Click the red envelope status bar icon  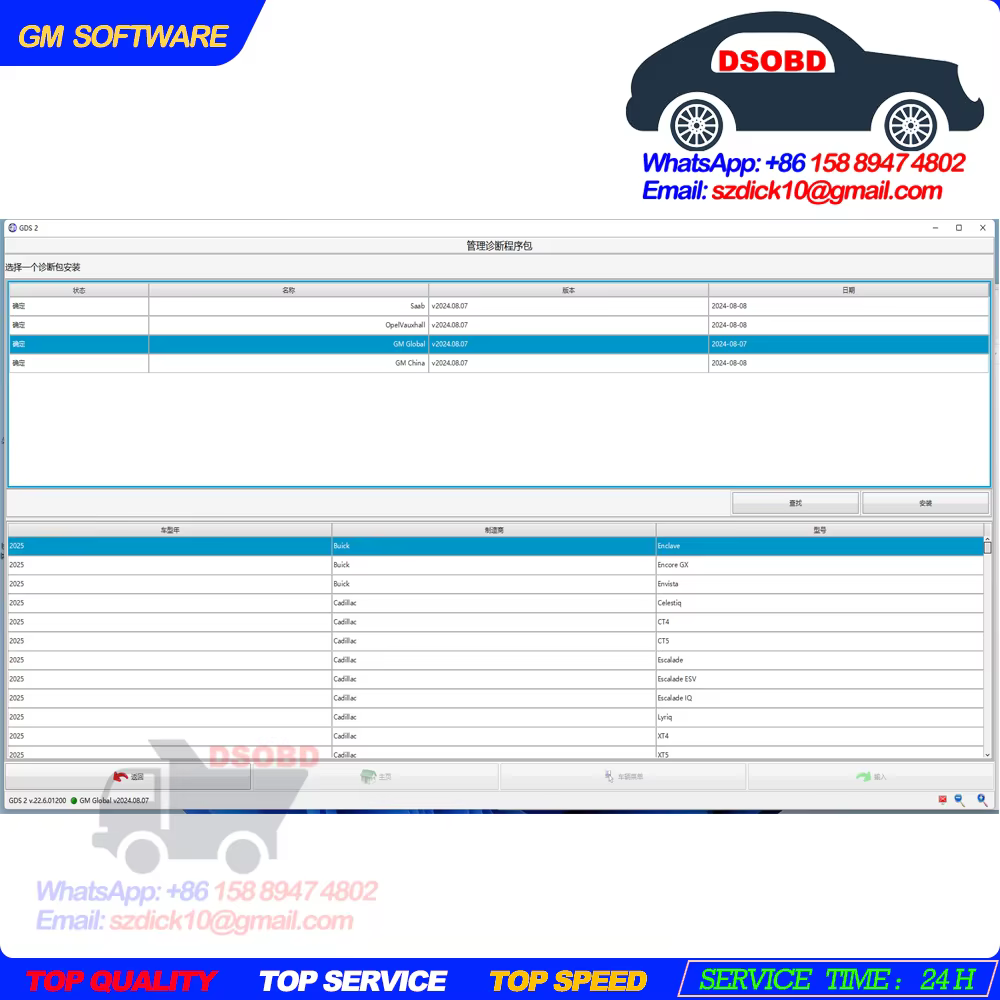coord(942,800)
